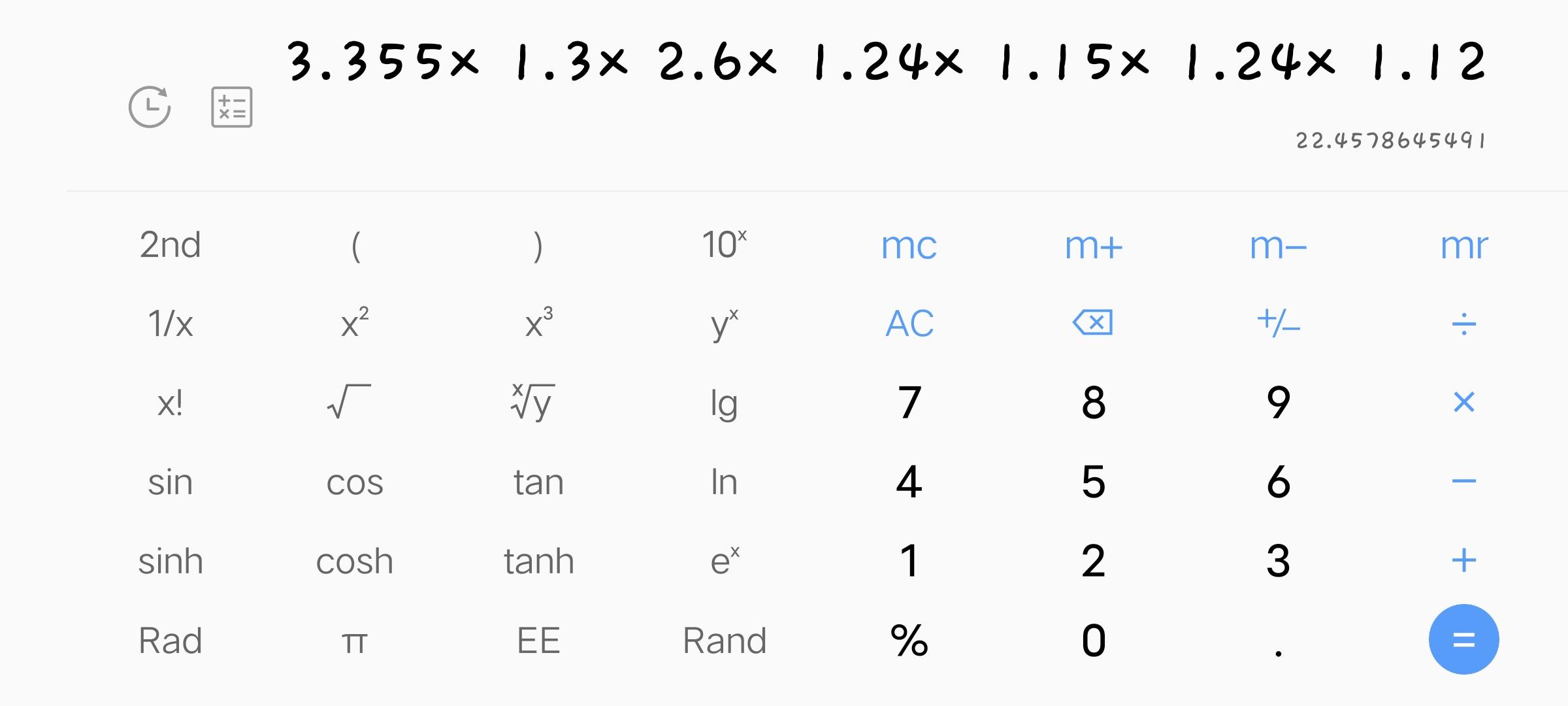The width and height of the screenshot is (1568, 706).
Task: Select the division operator
Action: point(1463,324)
